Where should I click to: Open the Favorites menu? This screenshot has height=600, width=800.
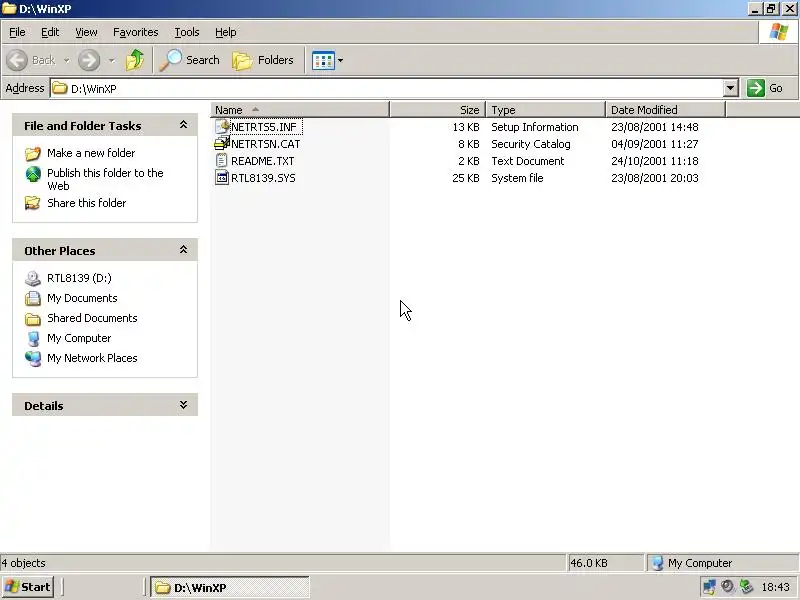tap(136, 32)
